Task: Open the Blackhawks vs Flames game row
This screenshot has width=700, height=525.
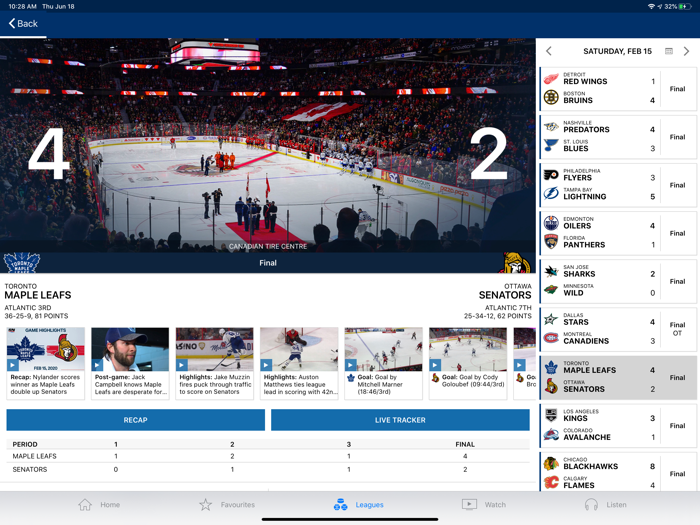Action: [618, 472]
